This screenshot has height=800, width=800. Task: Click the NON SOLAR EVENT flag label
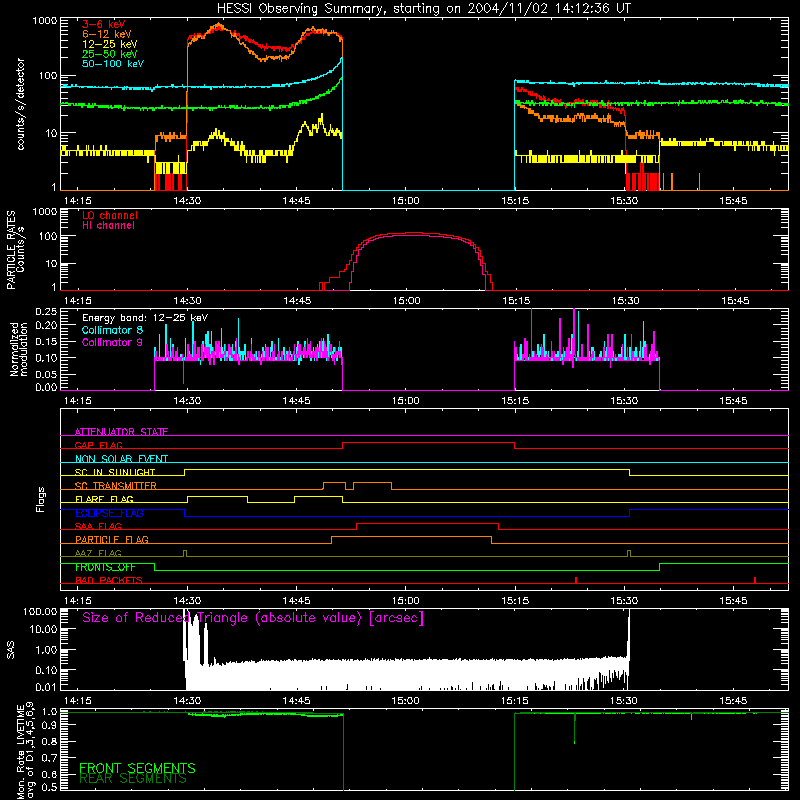click(x=121, y=459)
